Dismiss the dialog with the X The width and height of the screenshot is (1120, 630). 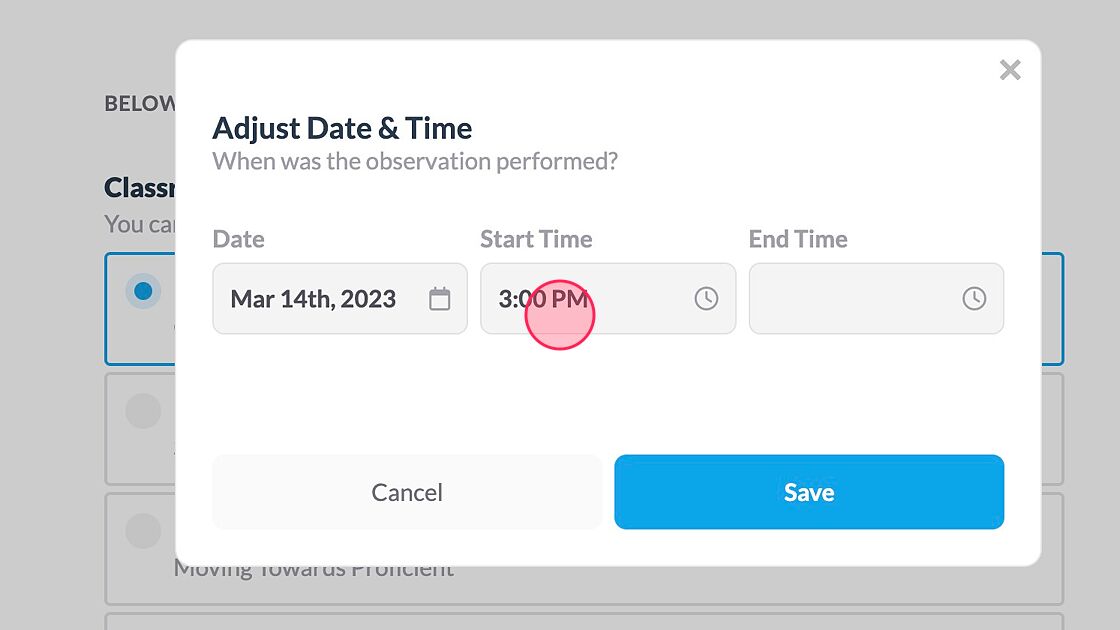(1010, 70)
